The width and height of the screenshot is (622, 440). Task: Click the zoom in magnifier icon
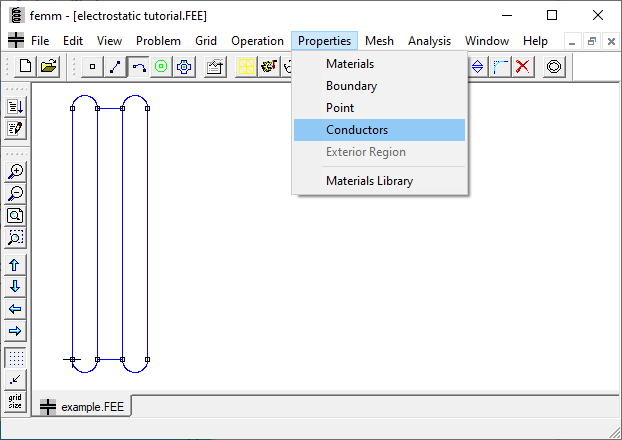pos(16,171)
